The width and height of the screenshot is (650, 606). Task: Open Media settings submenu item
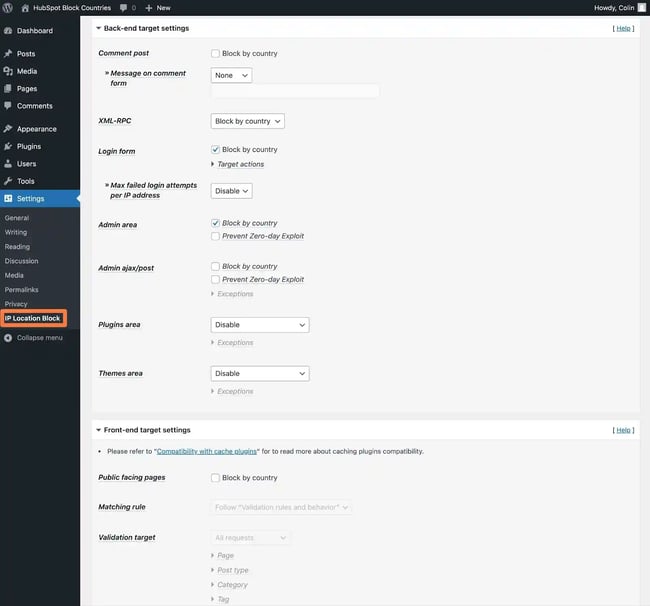coord(14,275)
